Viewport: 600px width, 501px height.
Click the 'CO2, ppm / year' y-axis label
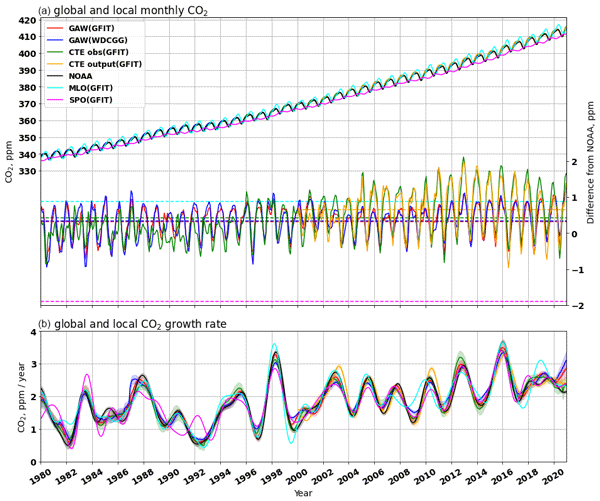9,397
